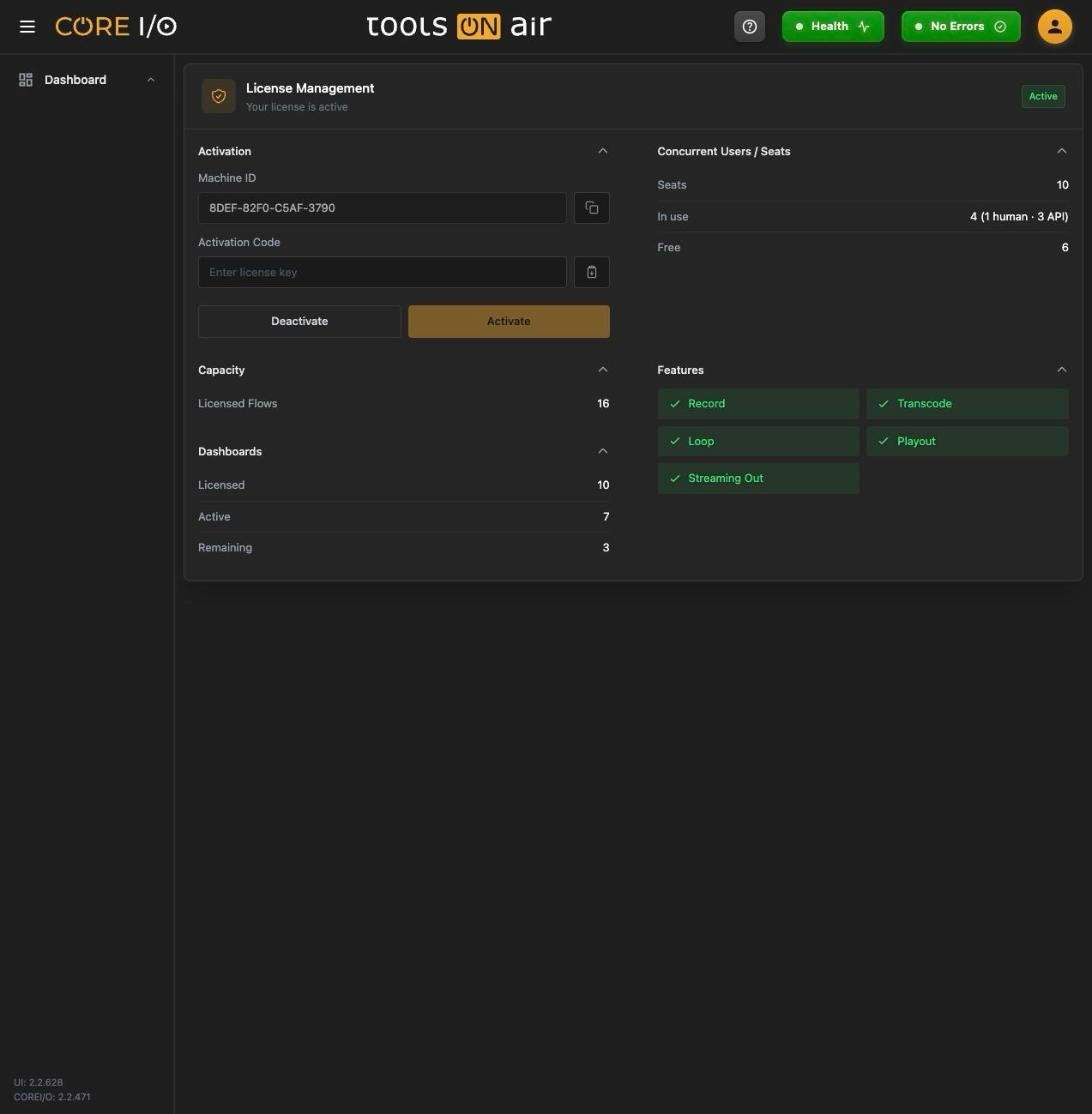Click the 'Activation Code' label
The width and height of the screenshot is (1092, 1114).
(x=239, y=242)
